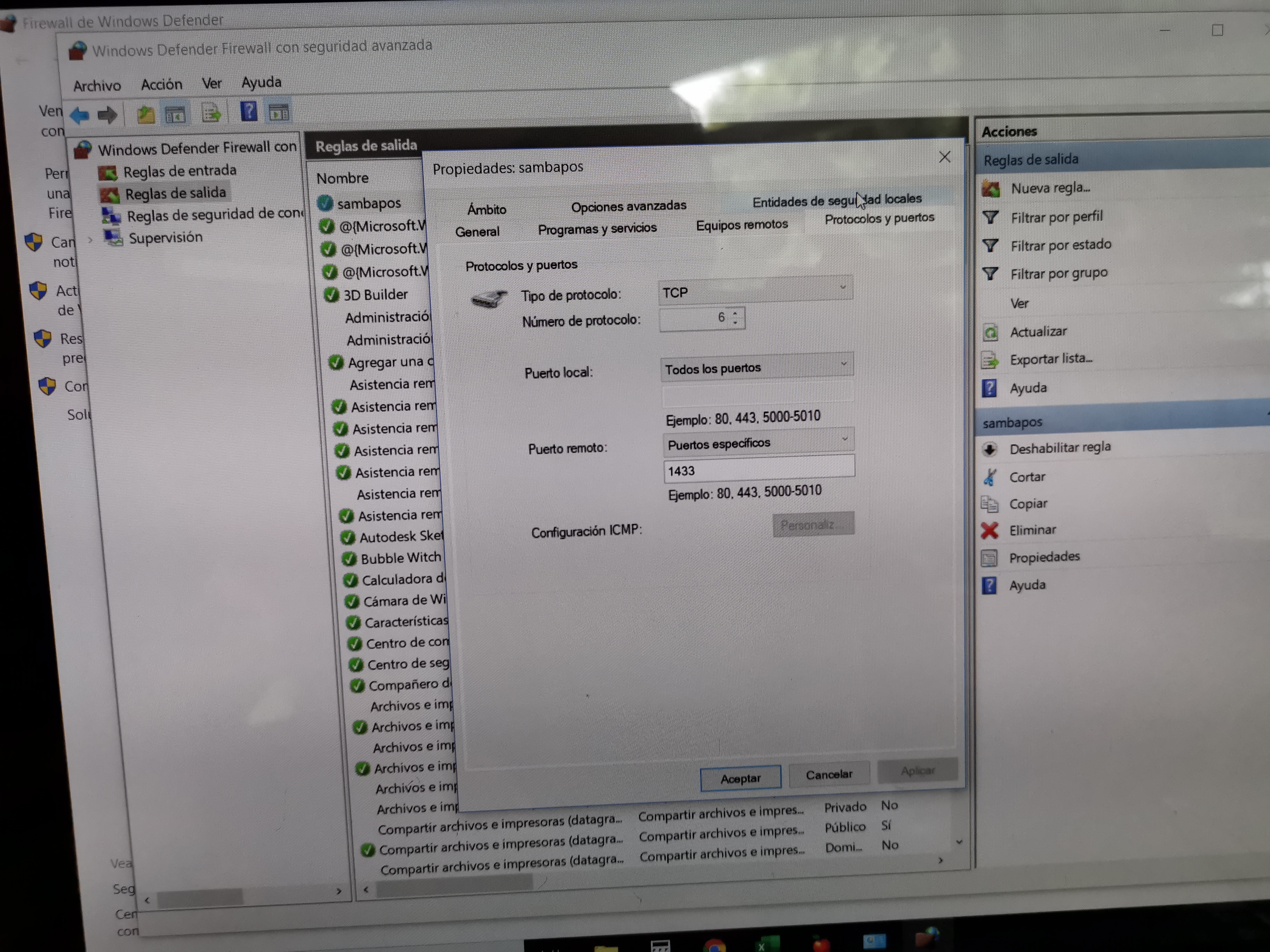Image resolution: width=1270 pixels, height=952 pixels.
Task: Click the Exportar lista icon in Acciones
Action: pos(990,360)
